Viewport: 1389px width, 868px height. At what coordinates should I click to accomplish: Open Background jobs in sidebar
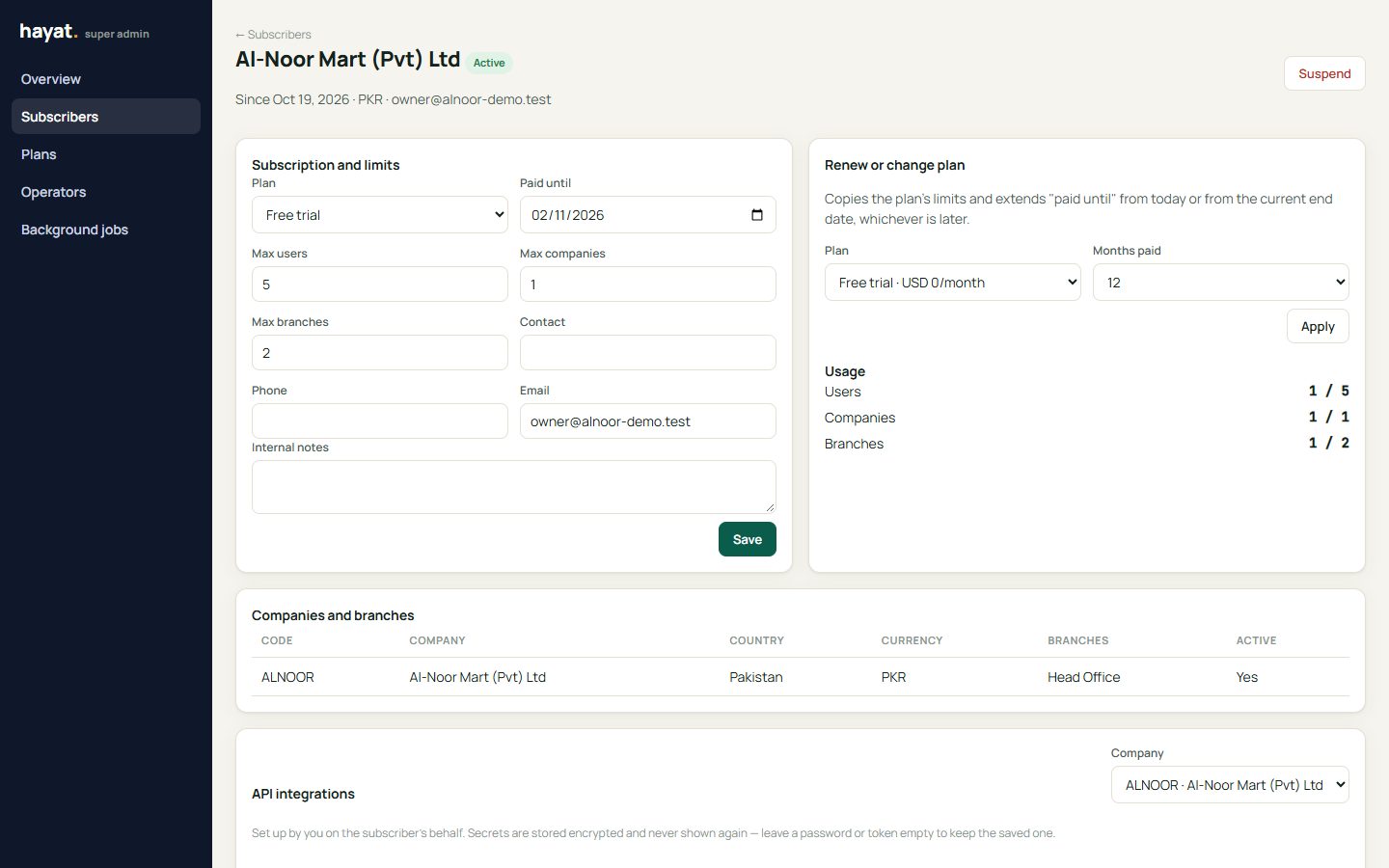[x=106, y=230]
